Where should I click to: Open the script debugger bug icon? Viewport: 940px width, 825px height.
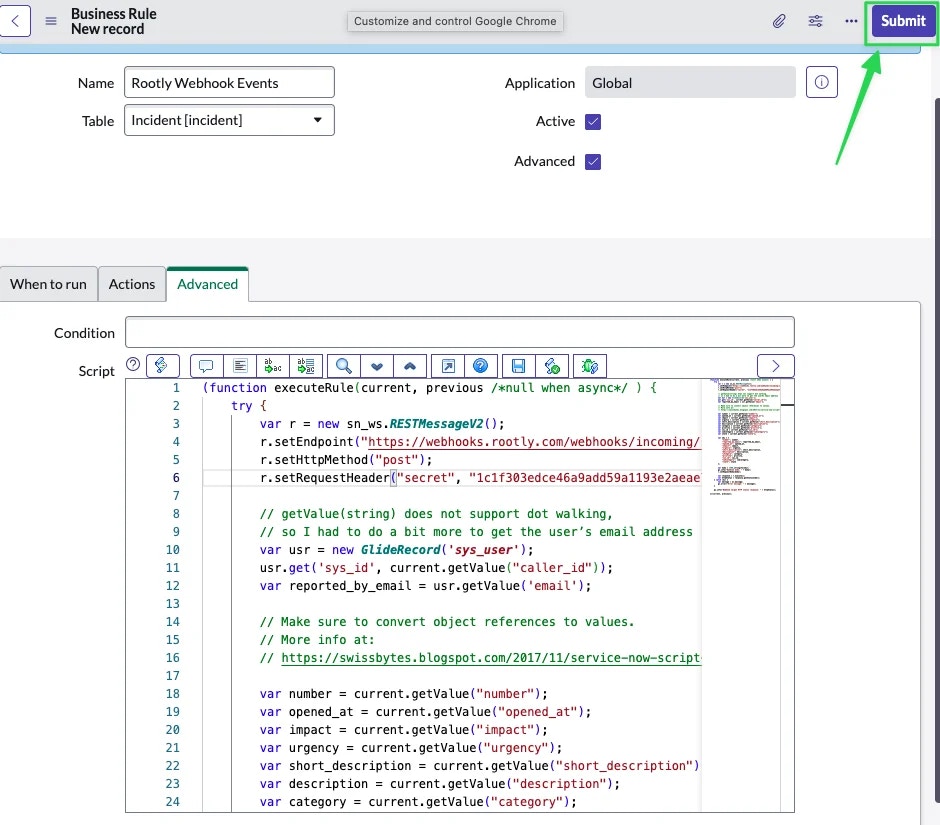(590, 366)
